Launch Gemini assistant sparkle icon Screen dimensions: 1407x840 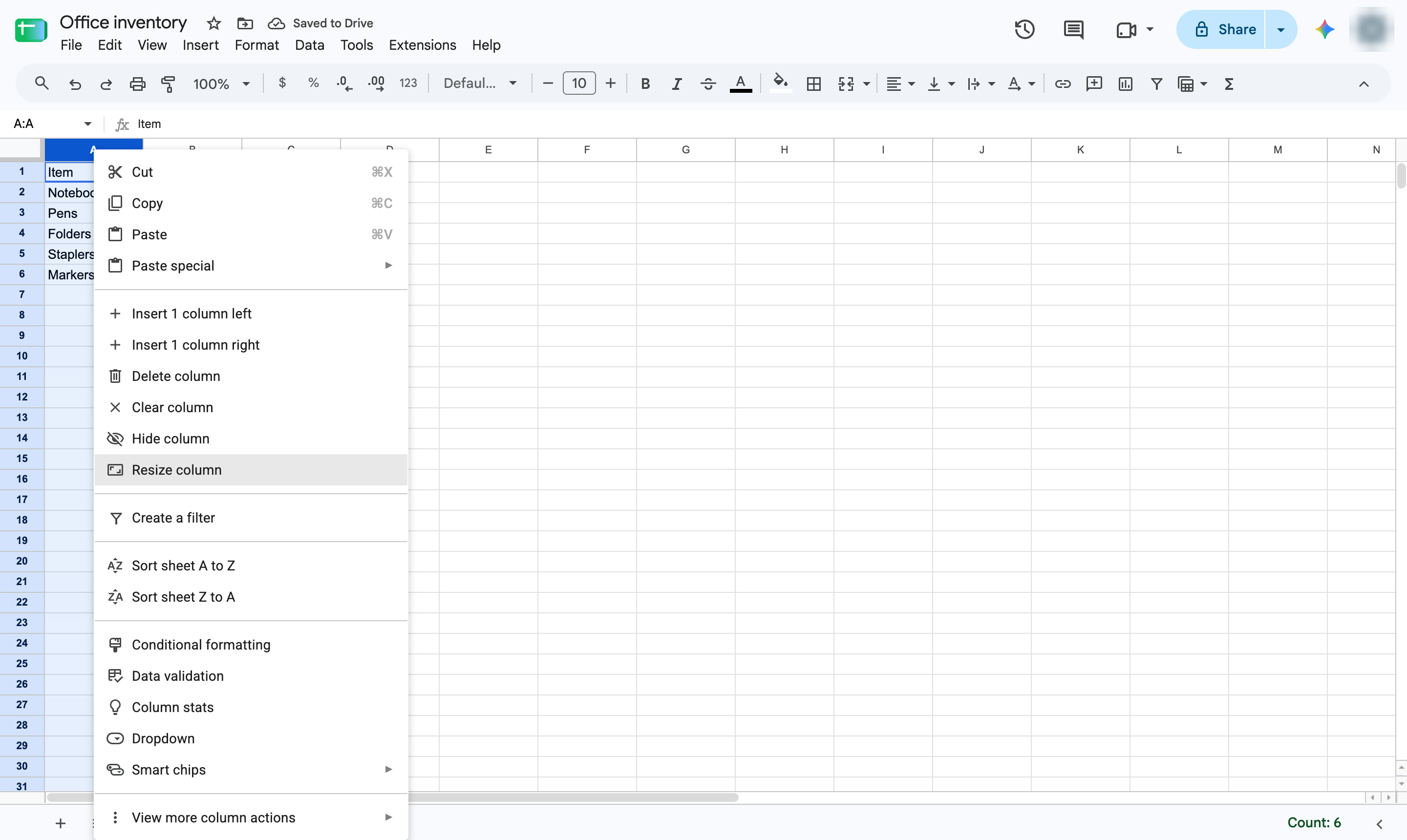coord(1325,29)
